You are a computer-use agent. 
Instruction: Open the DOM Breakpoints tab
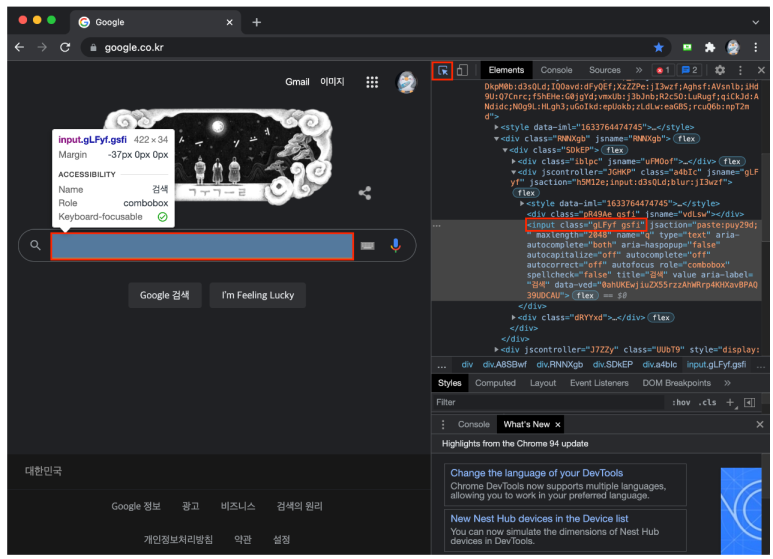point(676,383)
